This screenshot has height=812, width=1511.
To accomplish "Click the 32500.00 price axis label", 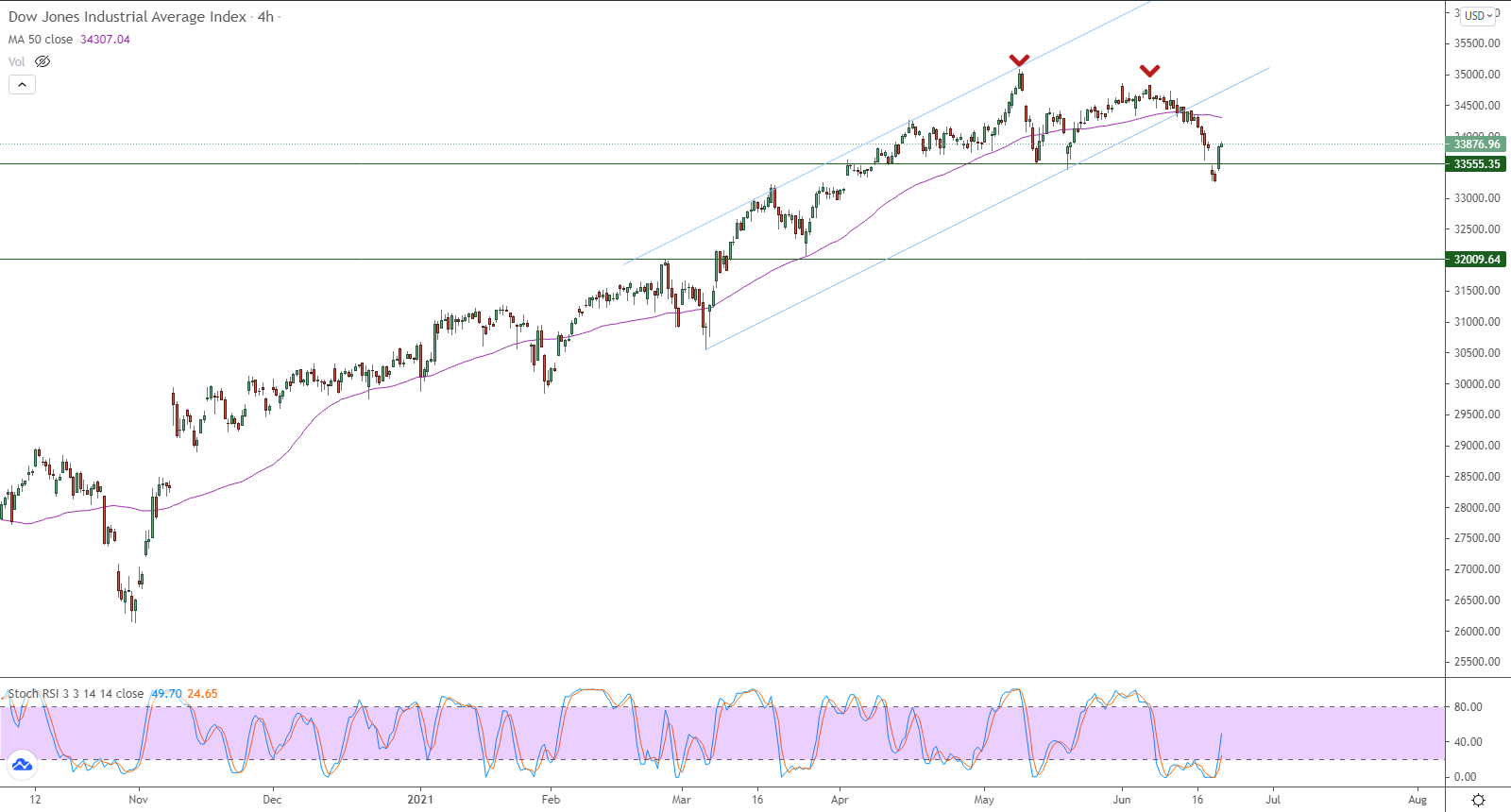I will 1477,229.
